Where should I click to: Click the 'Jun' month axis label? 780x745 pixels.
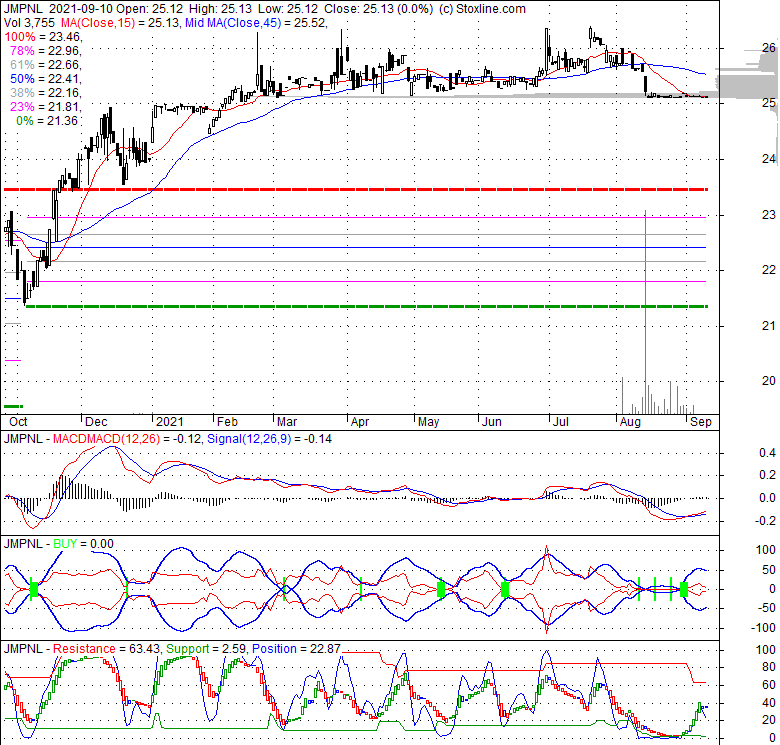491,422
